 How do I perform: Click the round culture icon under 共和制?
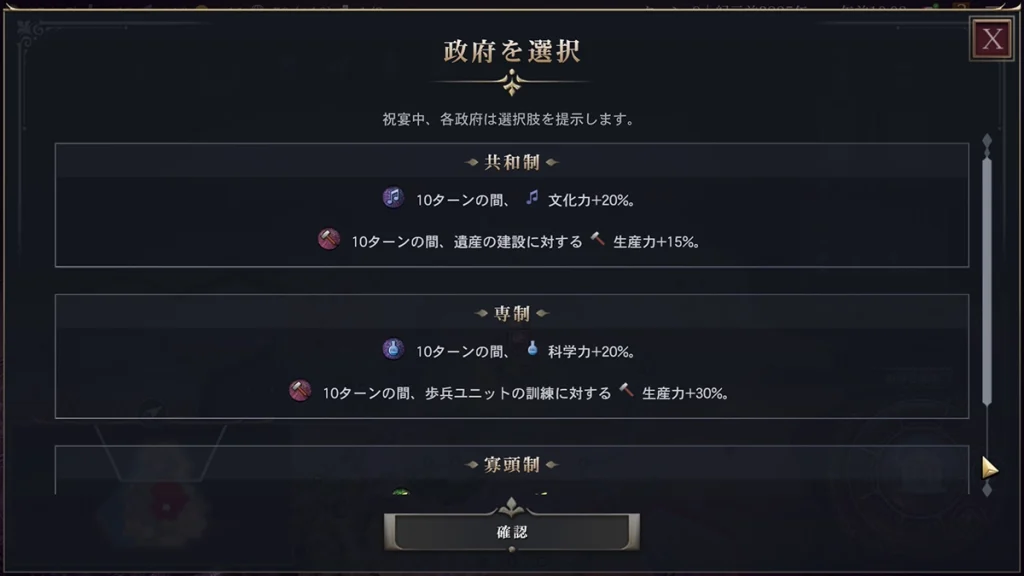(393, 198)
